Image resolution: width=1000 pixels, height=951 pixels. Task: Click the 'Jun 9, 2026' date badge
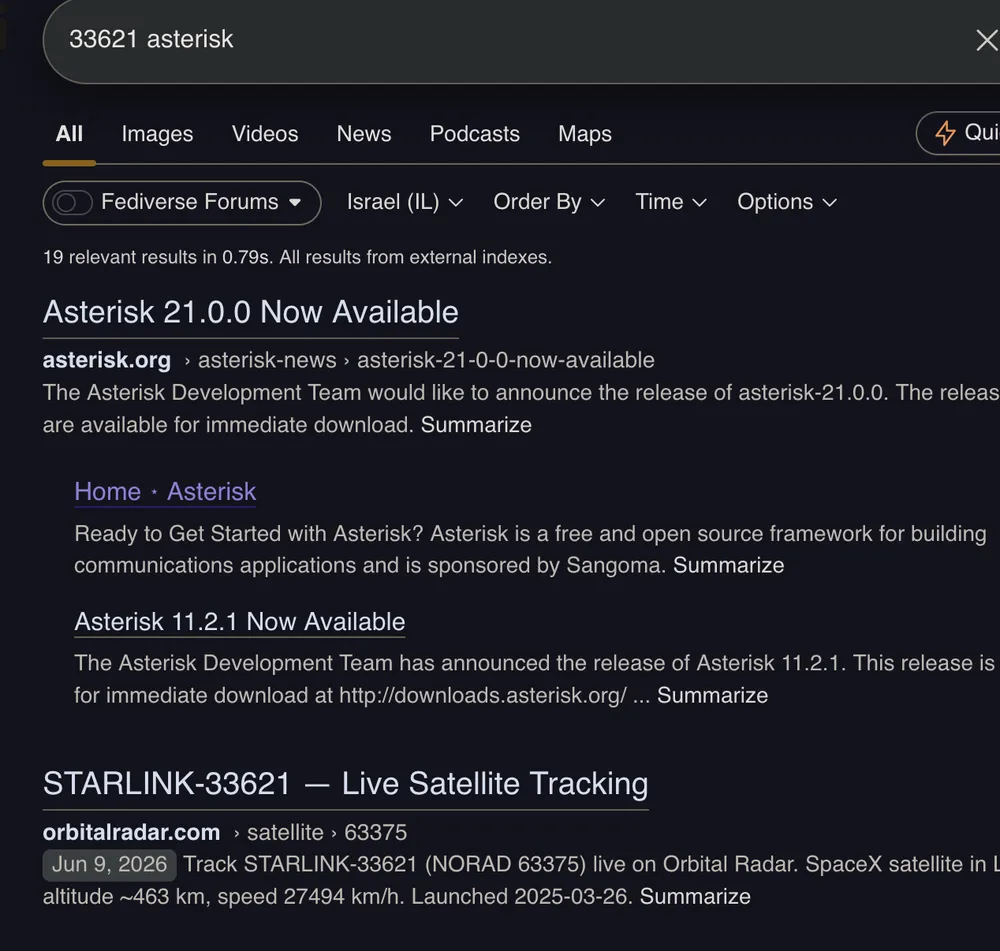pos(110,865)
